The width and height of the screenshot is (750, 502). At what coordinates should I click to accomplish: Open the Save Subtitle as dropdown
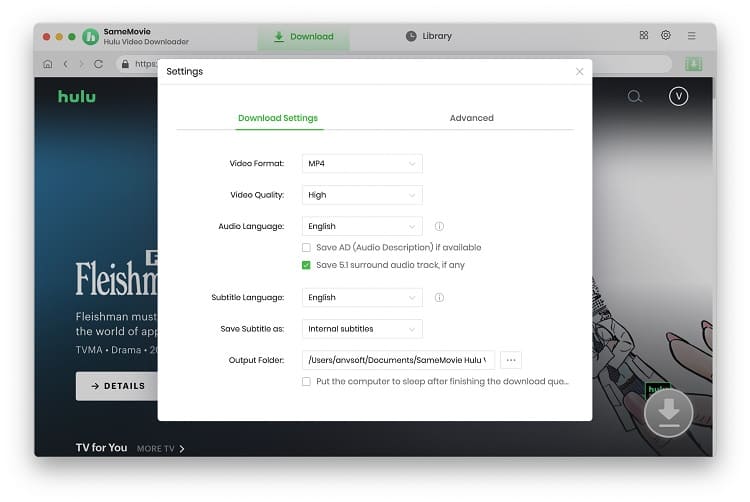point(362,329)
